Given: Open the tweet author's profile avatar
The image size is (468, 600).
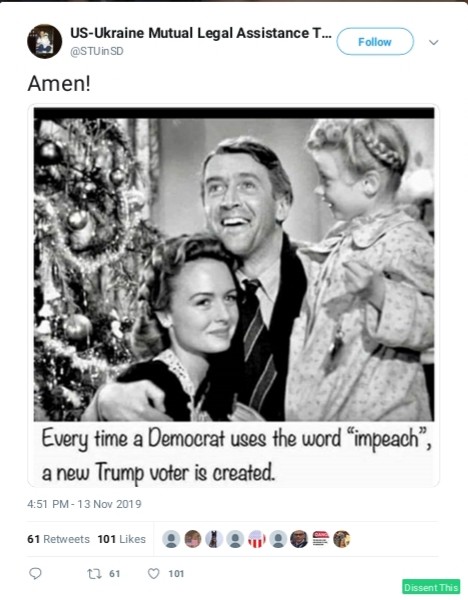Looking at the screenshot, I should click(44, 41).
